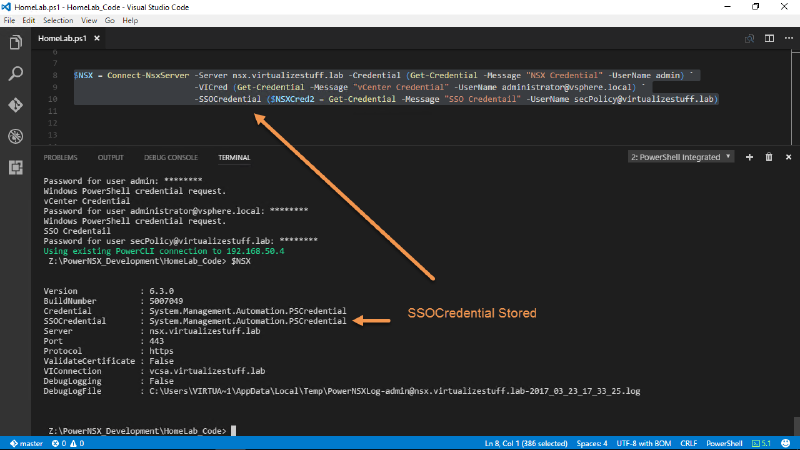Screen dimensions: 800x450
Task: Select PowerShell language mode in status bar
Action: [724, 443]
